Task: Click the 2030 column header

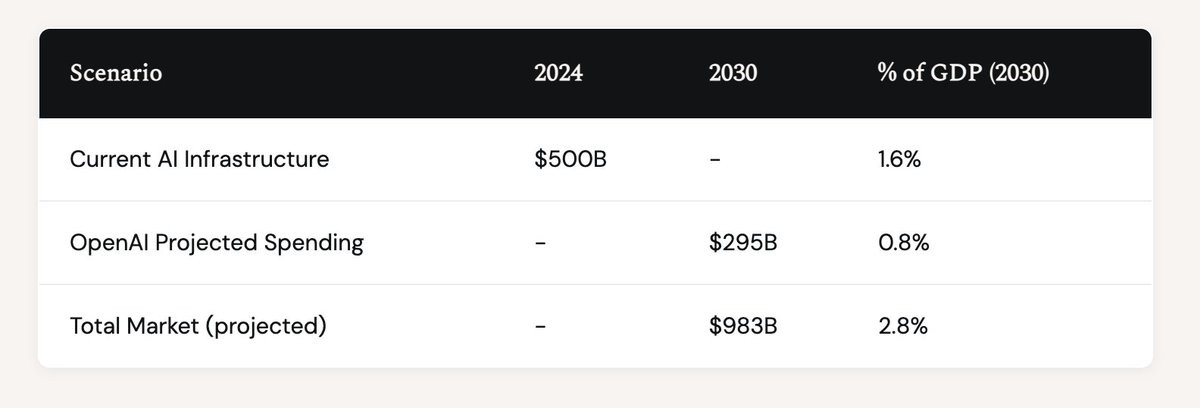Action: coord(730,74)
